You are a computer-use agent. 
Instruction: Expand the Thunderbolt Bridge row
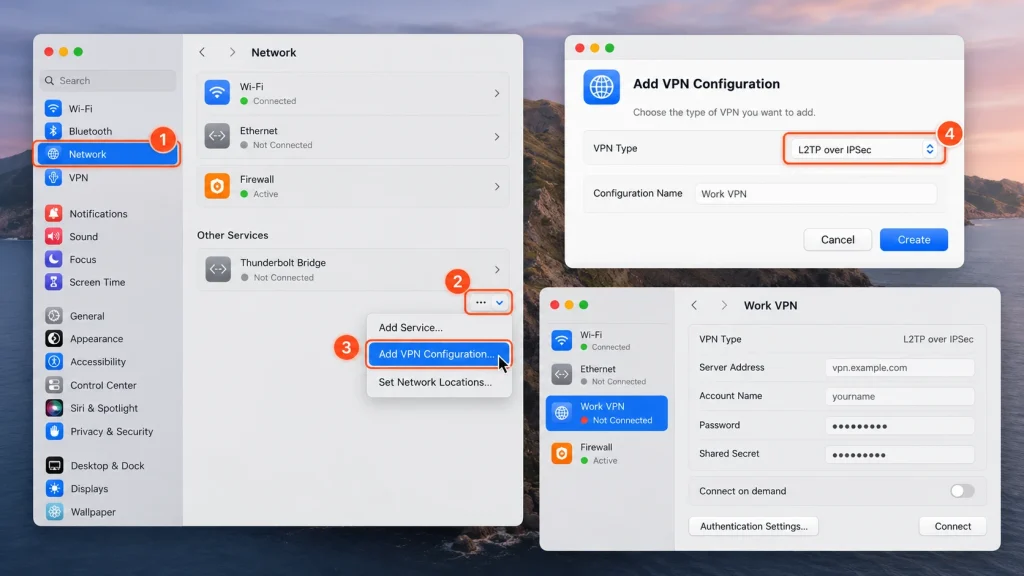coord(353,270)
